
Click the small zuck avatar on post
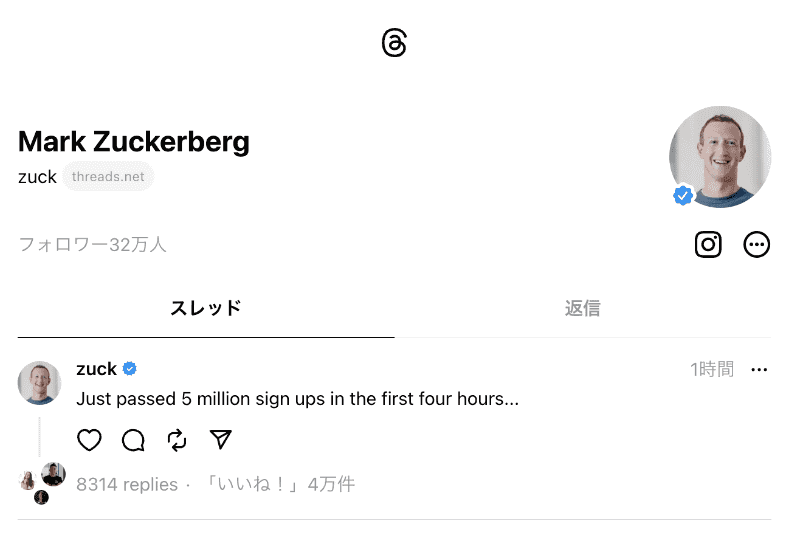[40, 383]
